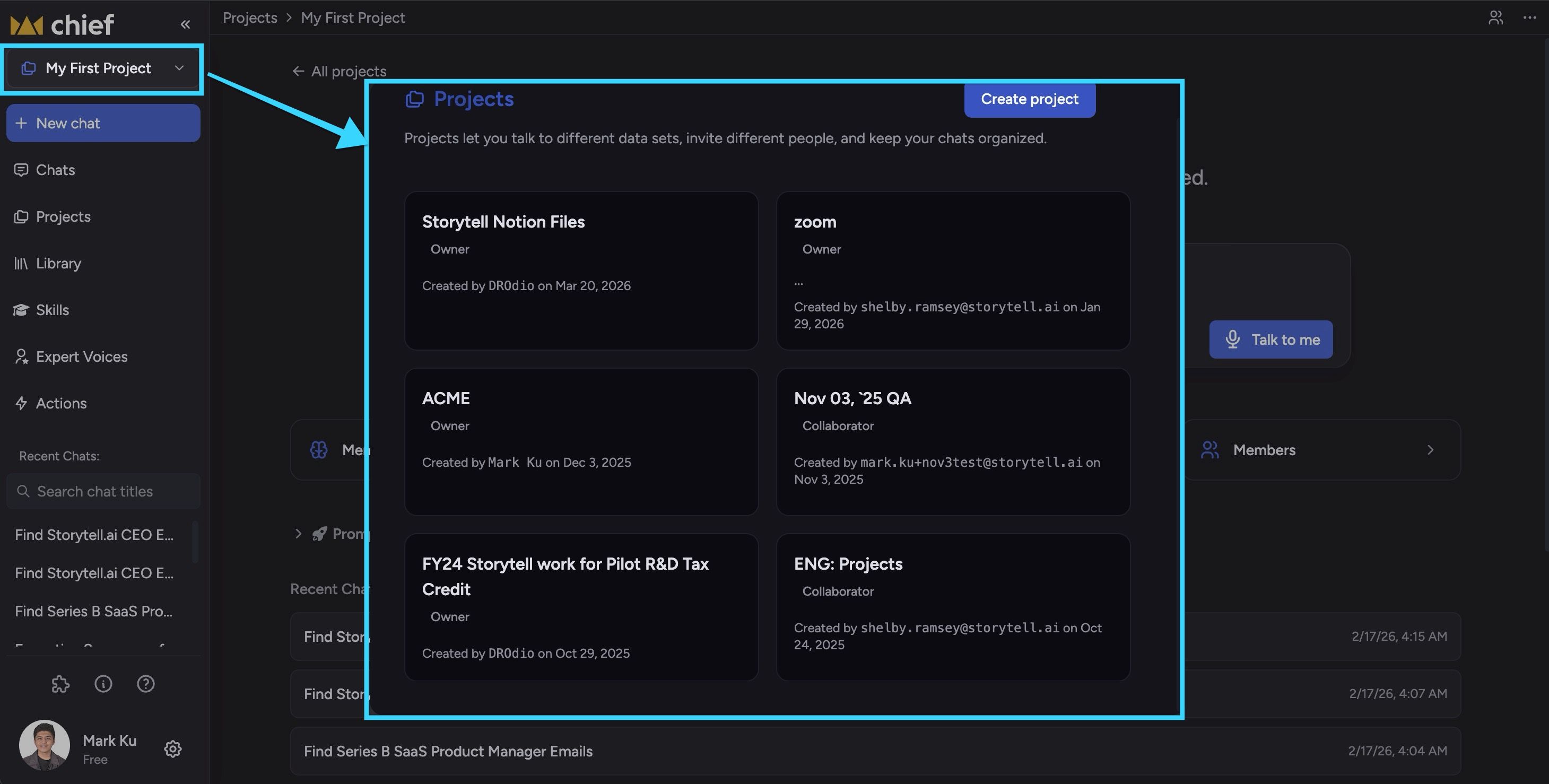Open the Nov 03, `25 QA project
The image size is (1549, 784).
(953, 442)
